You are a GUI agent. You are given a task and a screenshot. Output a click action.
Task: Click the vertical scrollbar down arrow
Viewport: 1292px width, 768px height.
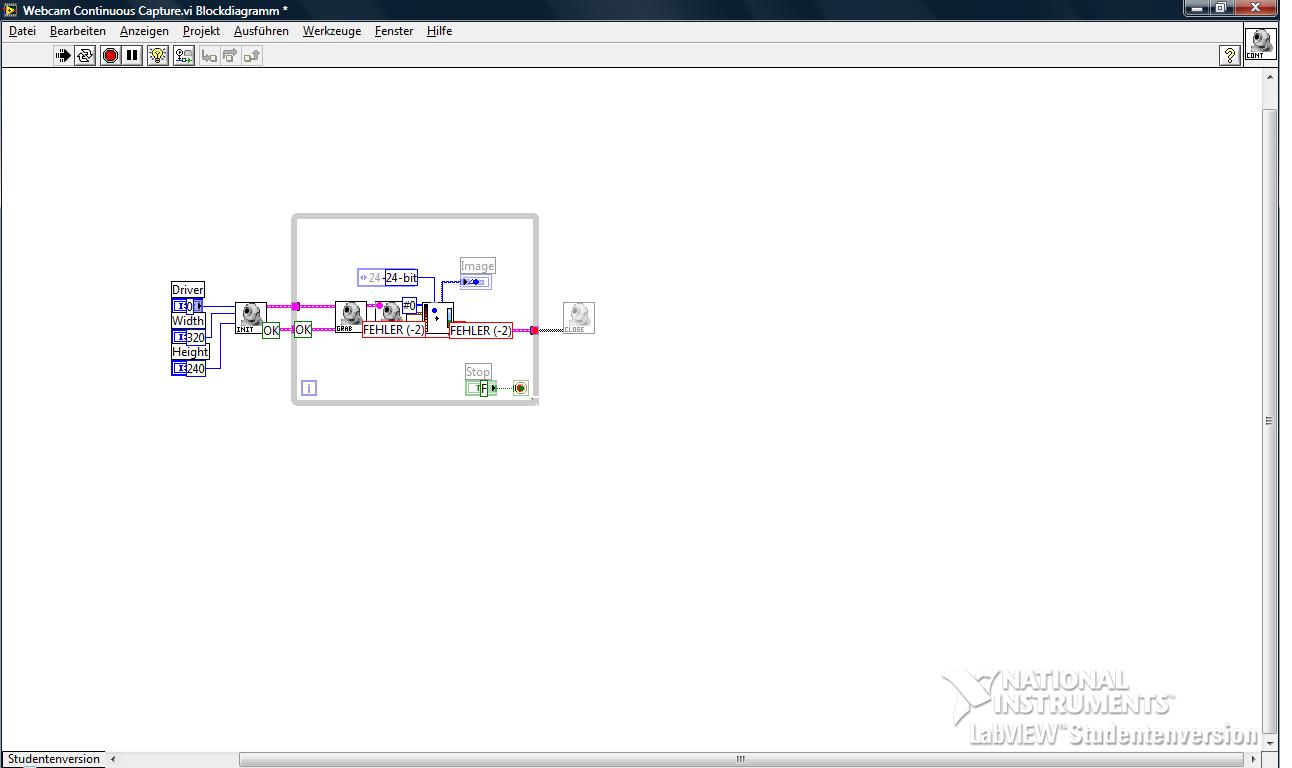coord(1270,744)
